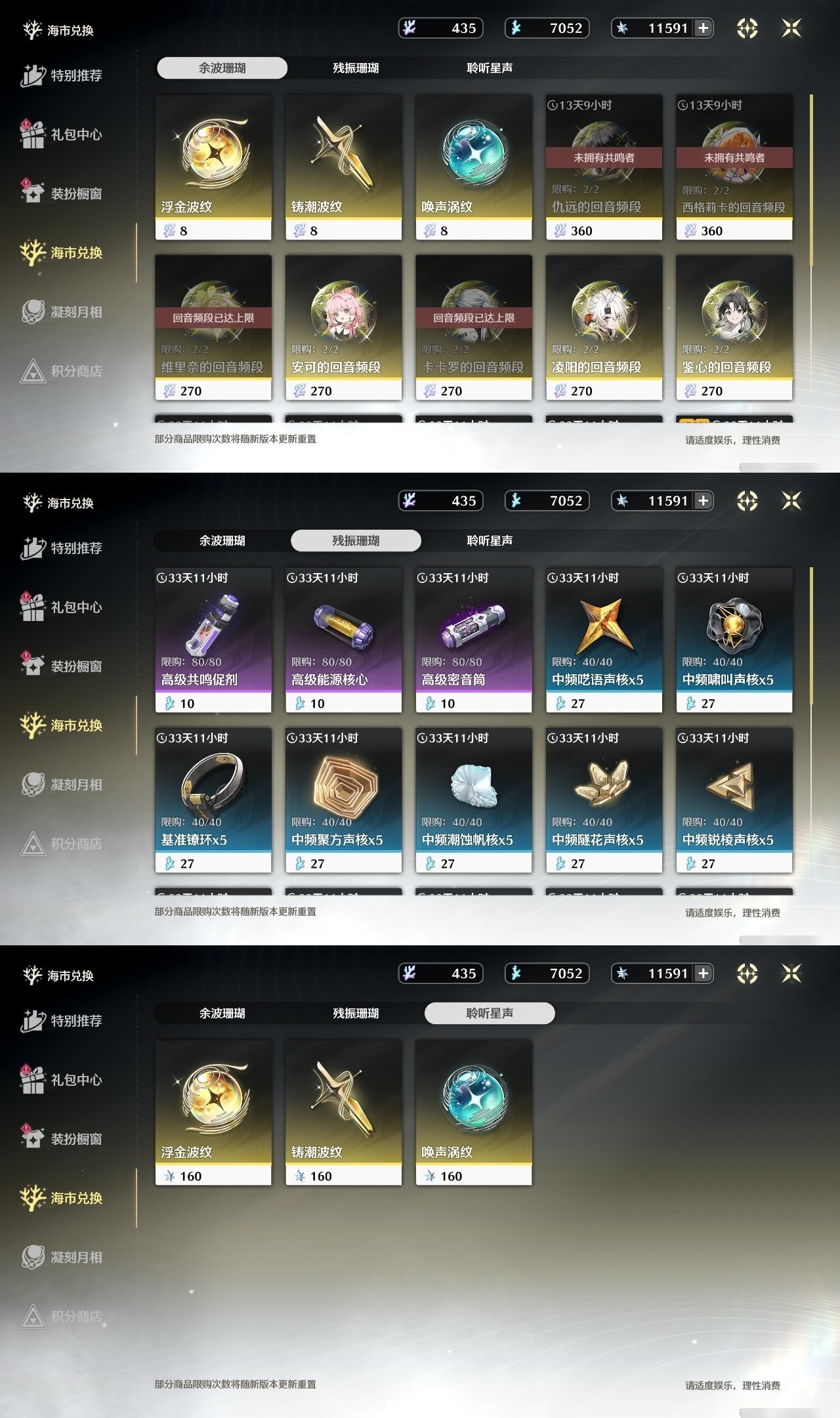
Task: Open 高级共鸣促剂 vial item
Action: click(x=213, y=640)
